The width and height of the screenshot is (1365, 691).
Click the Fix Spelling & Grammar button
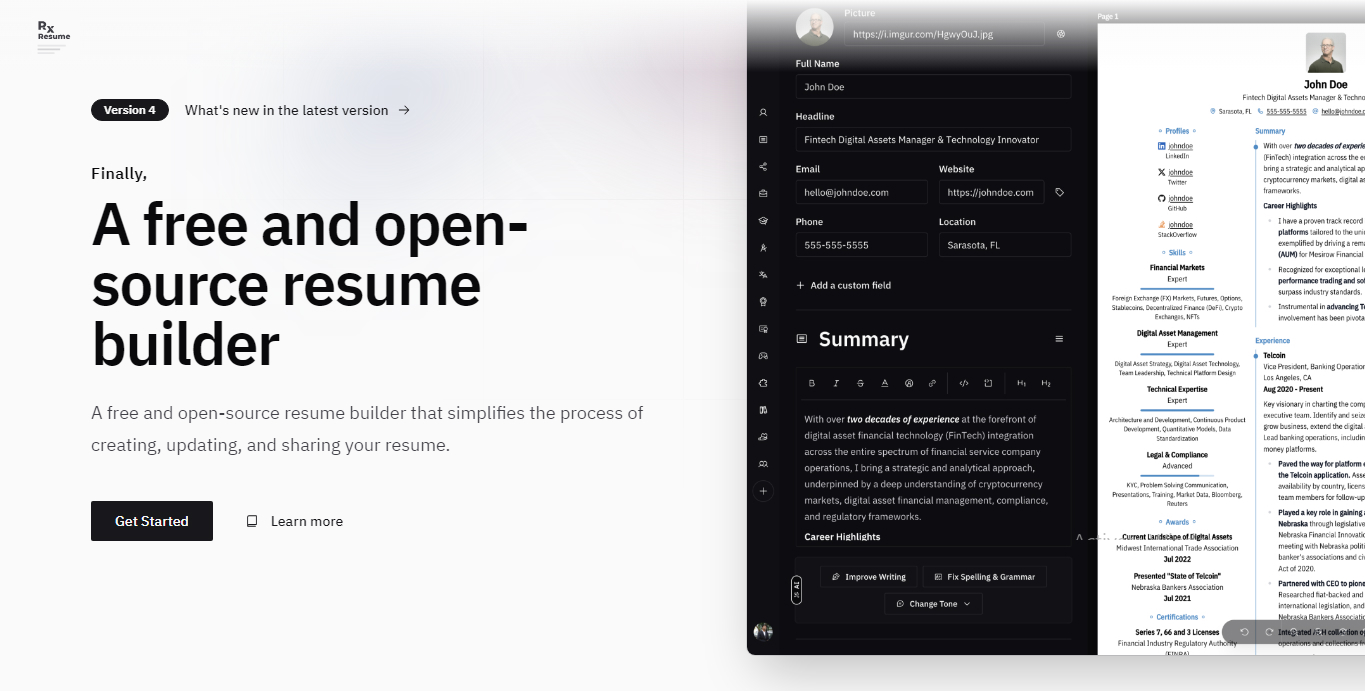pyautogui.click(x=986, y=576)
